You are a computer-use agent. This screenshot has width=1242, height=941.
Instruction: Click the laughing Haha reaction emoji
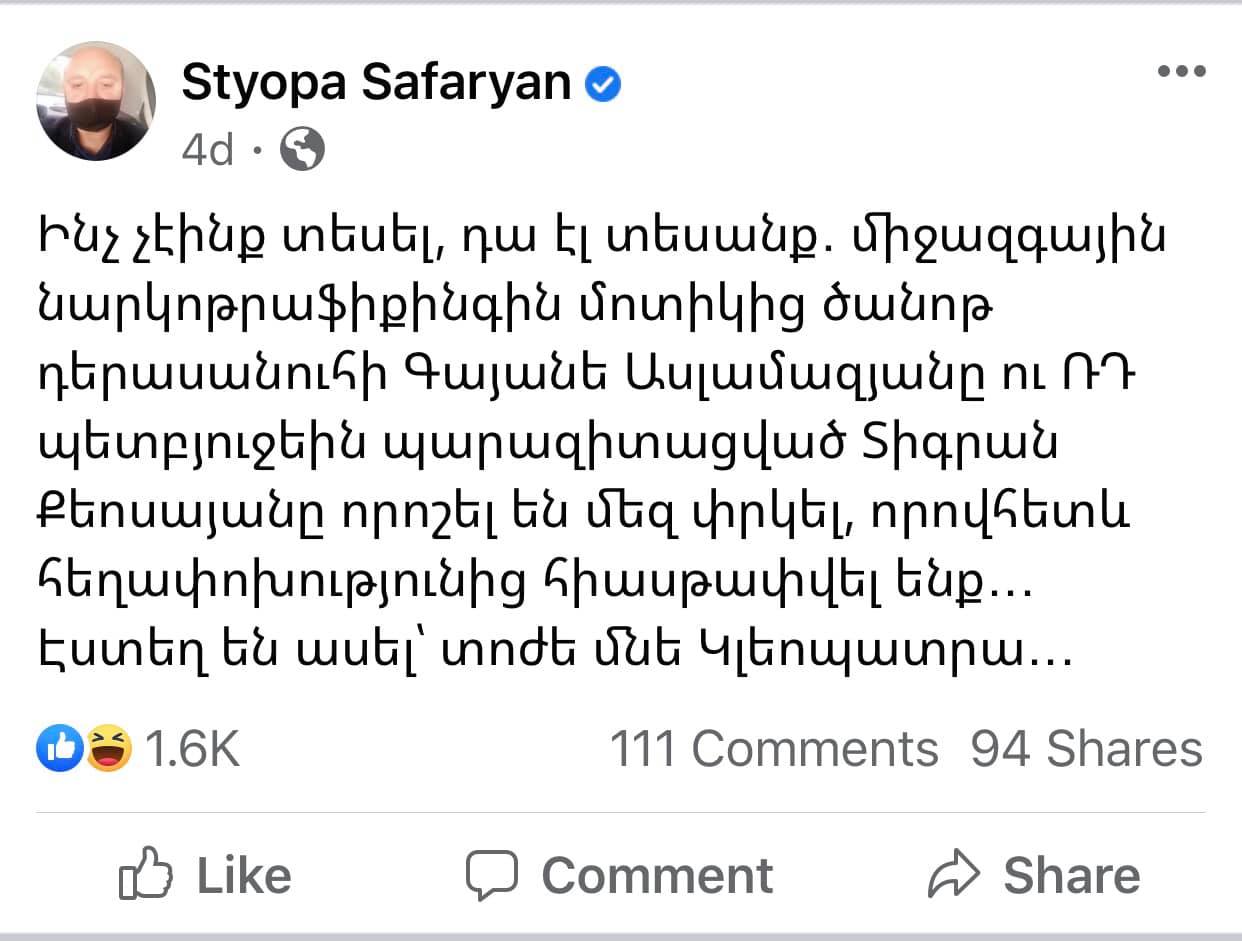pos(109,748)
